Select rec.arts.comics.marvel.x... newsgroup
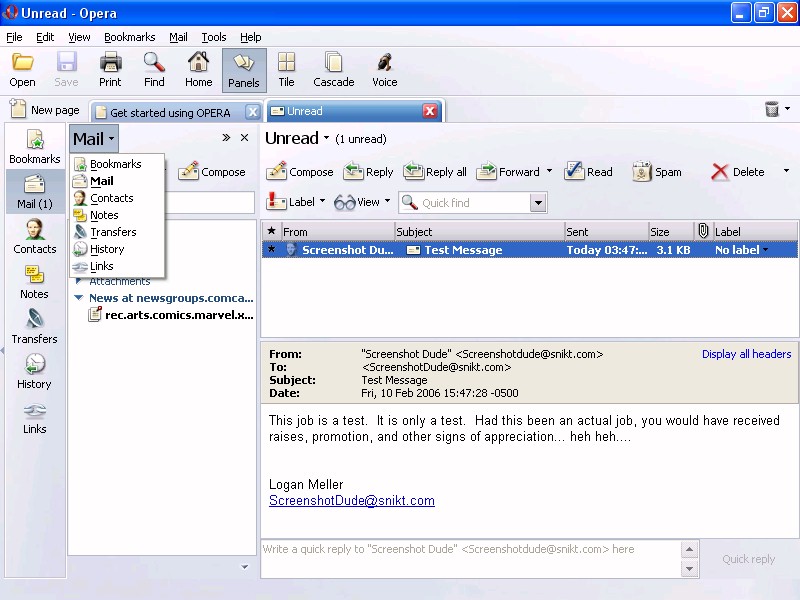 pos(171,315)
